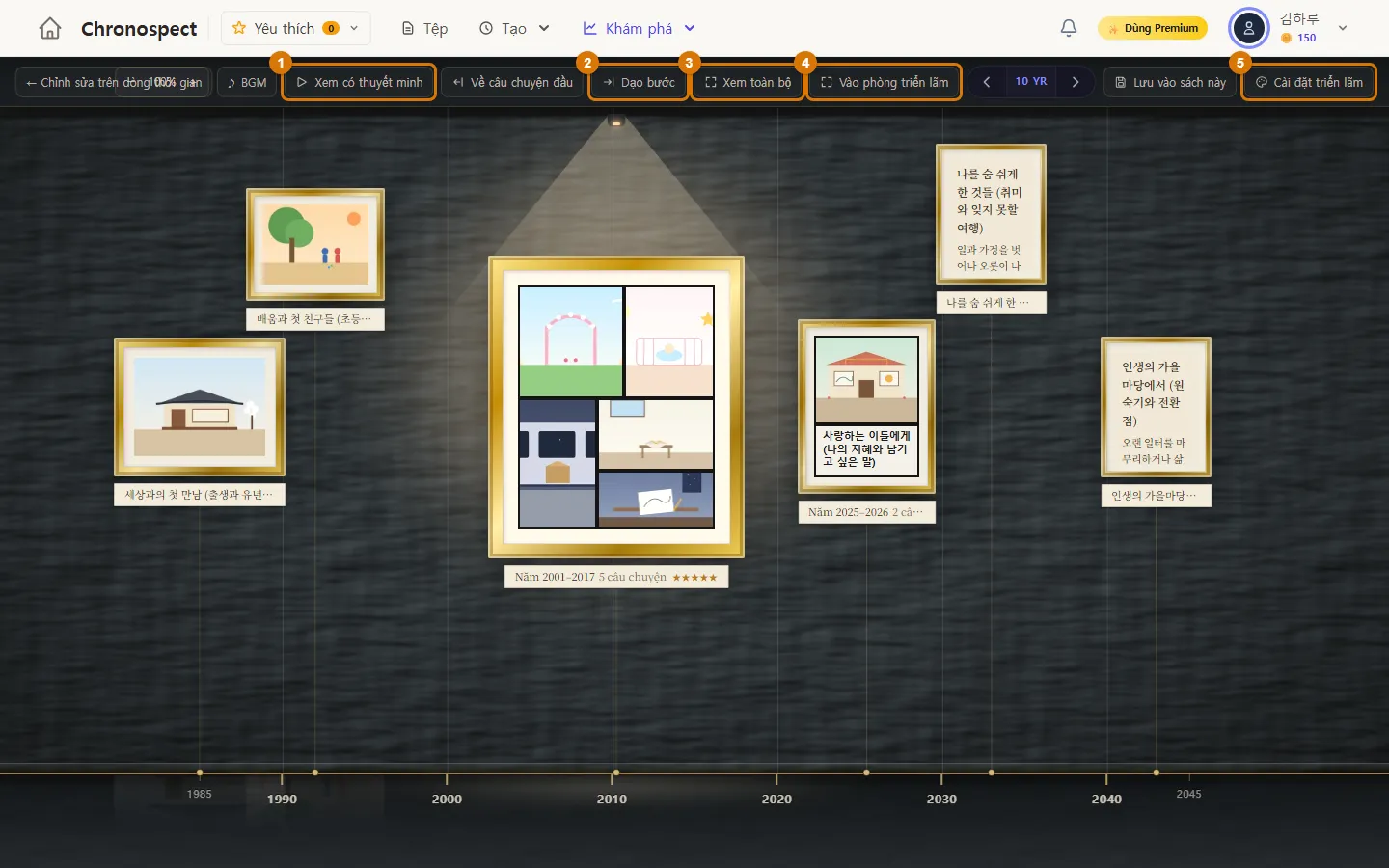Open the user profile avatar
This screenshot has width=1389, height=868.
(x=1248, y=28)
